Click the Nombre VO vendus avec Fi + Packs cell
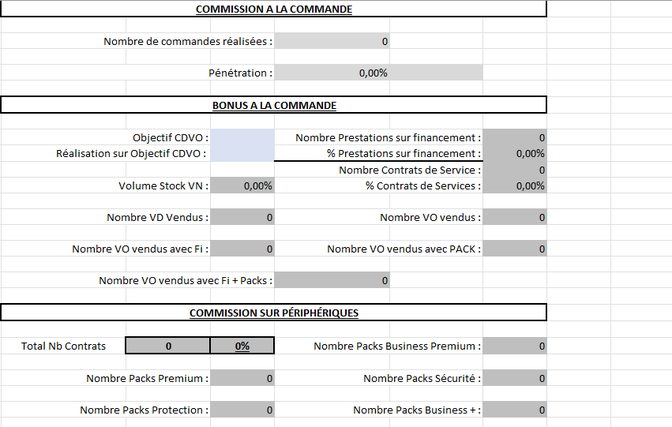This screenshot has height=427, width=672. pos(332,280)
